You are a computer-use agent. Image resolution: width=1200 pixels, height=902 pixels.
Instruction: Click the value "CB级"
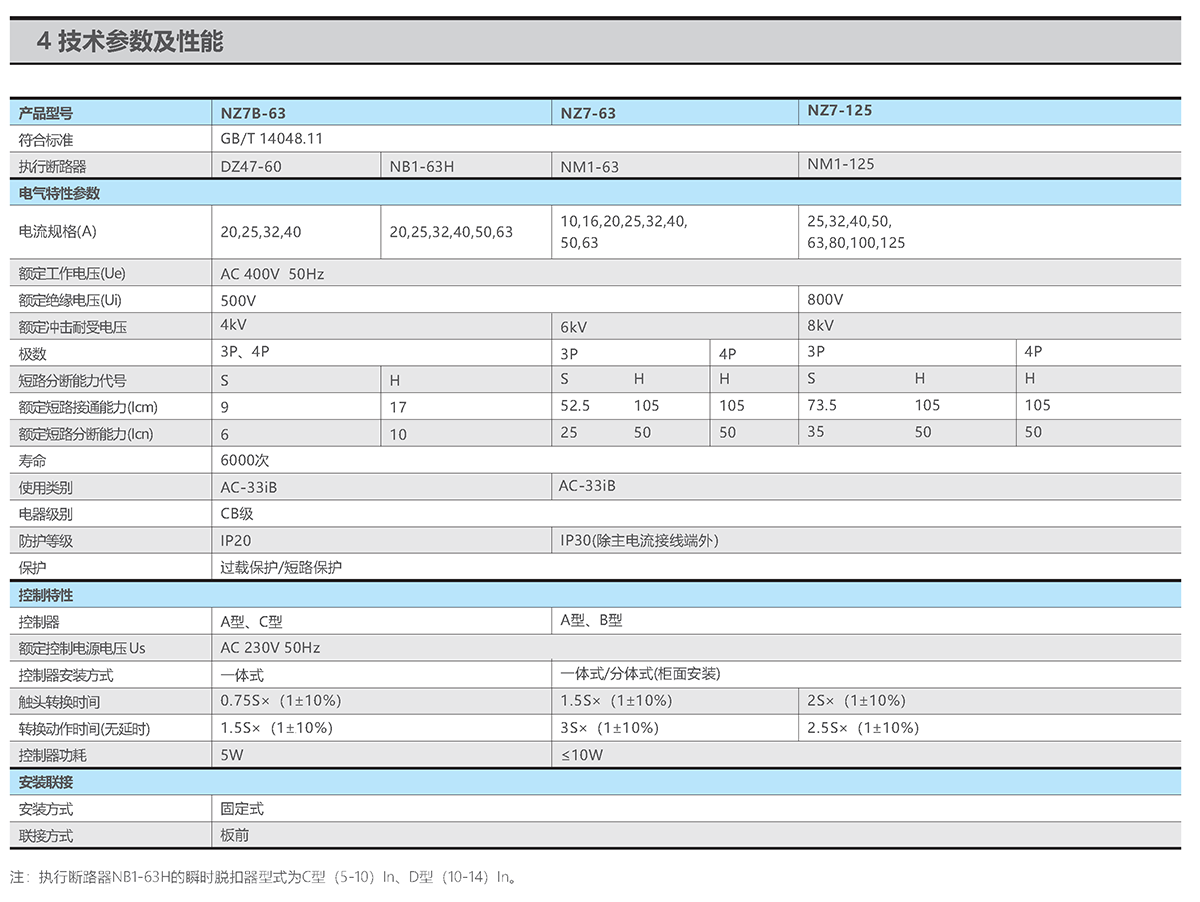(x=237, y=514)
